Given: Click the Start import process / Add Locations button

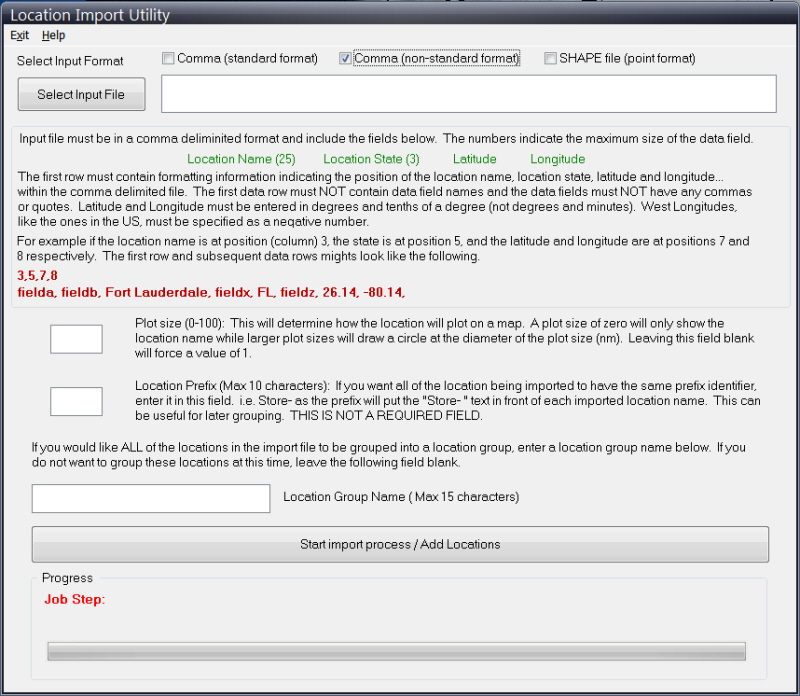Looking at the screenshot, I should pos(400,545).
